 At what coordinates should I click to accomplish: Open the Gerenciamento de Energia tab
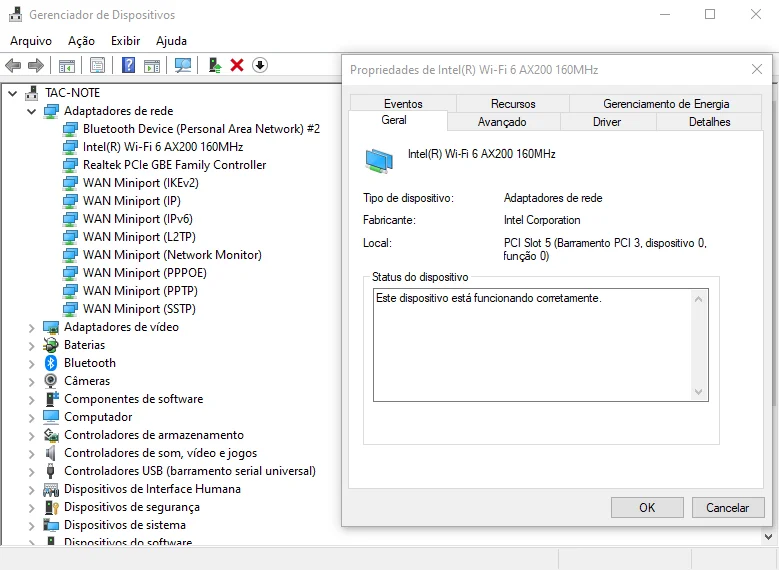(666, 103)
